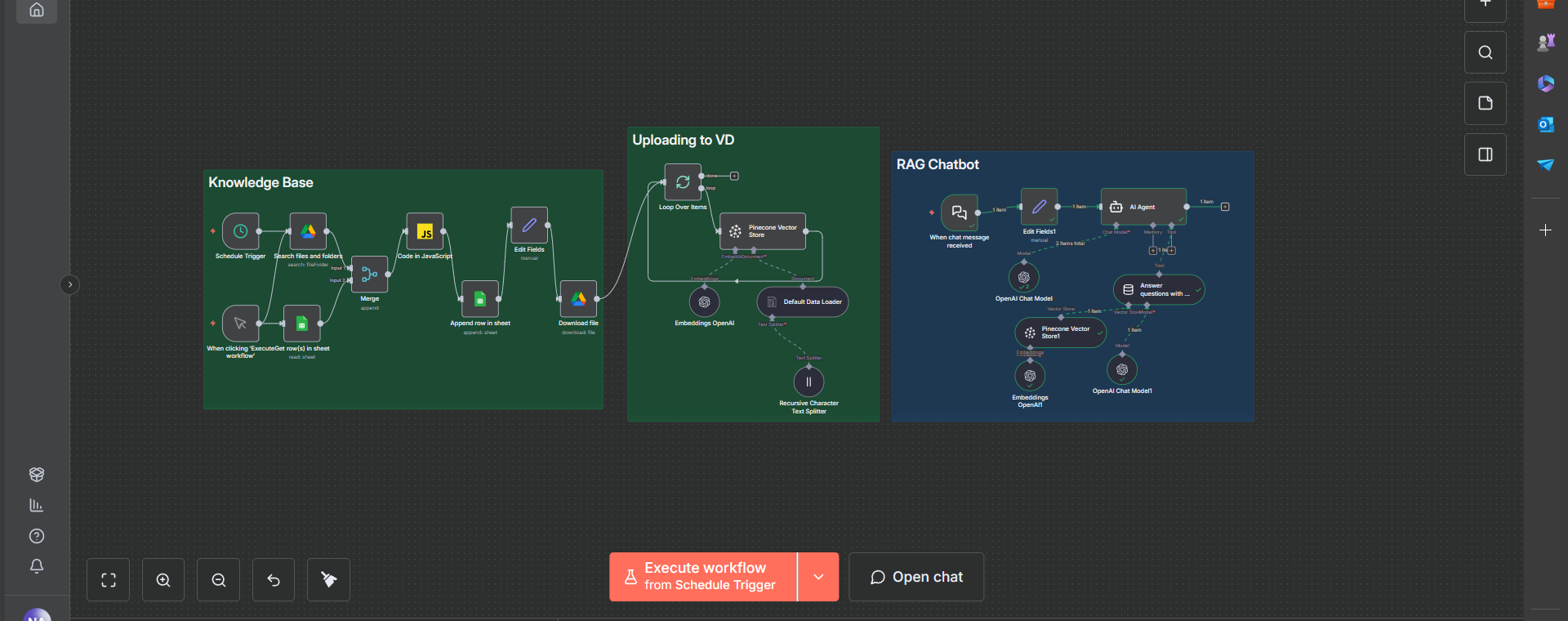The image size is (1568, 621).
Task: Open the notifications bell icon
Action: [x=37, y=566]
